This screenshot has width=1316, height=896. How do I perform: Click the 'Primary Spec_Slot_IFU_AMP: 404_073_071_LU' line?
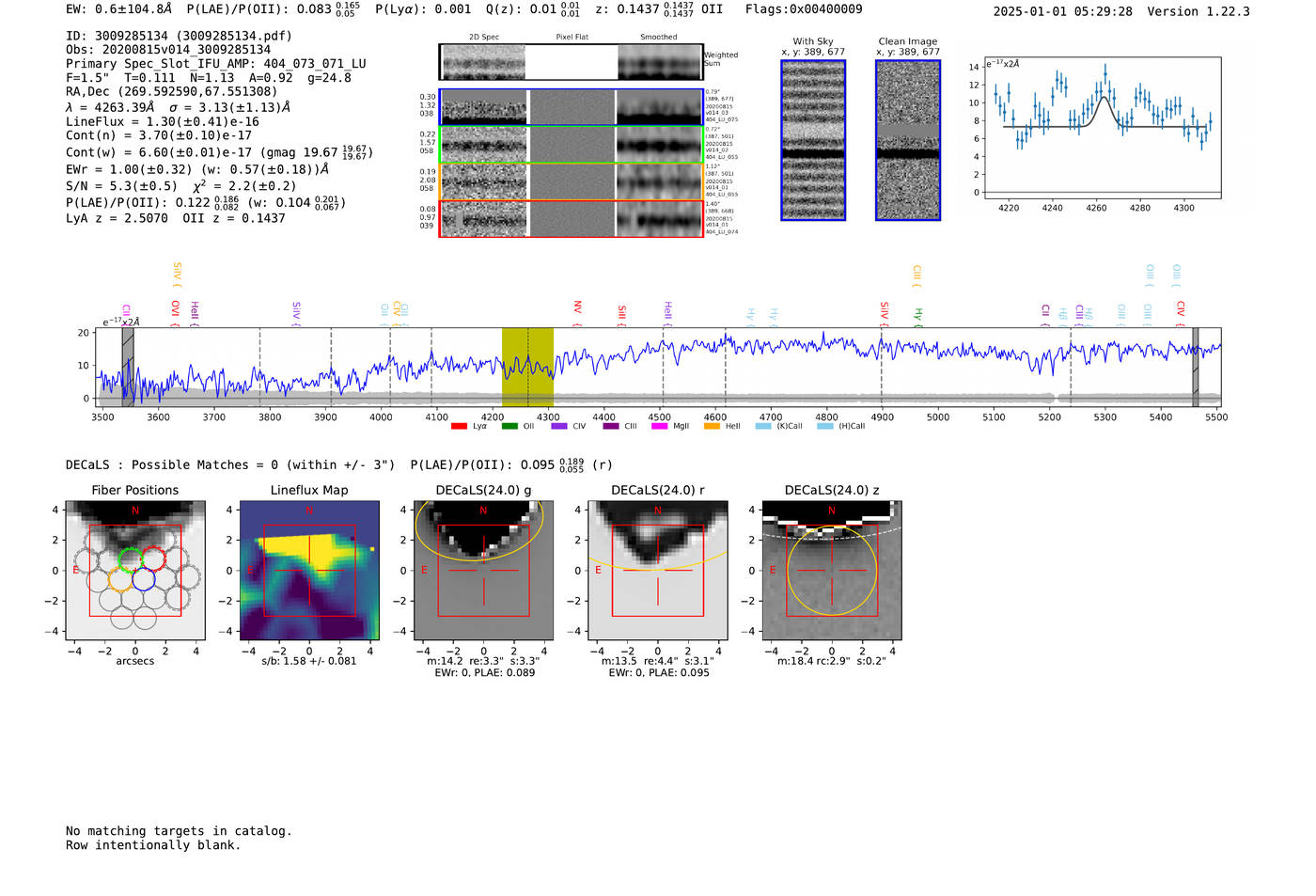click(216, 64)
